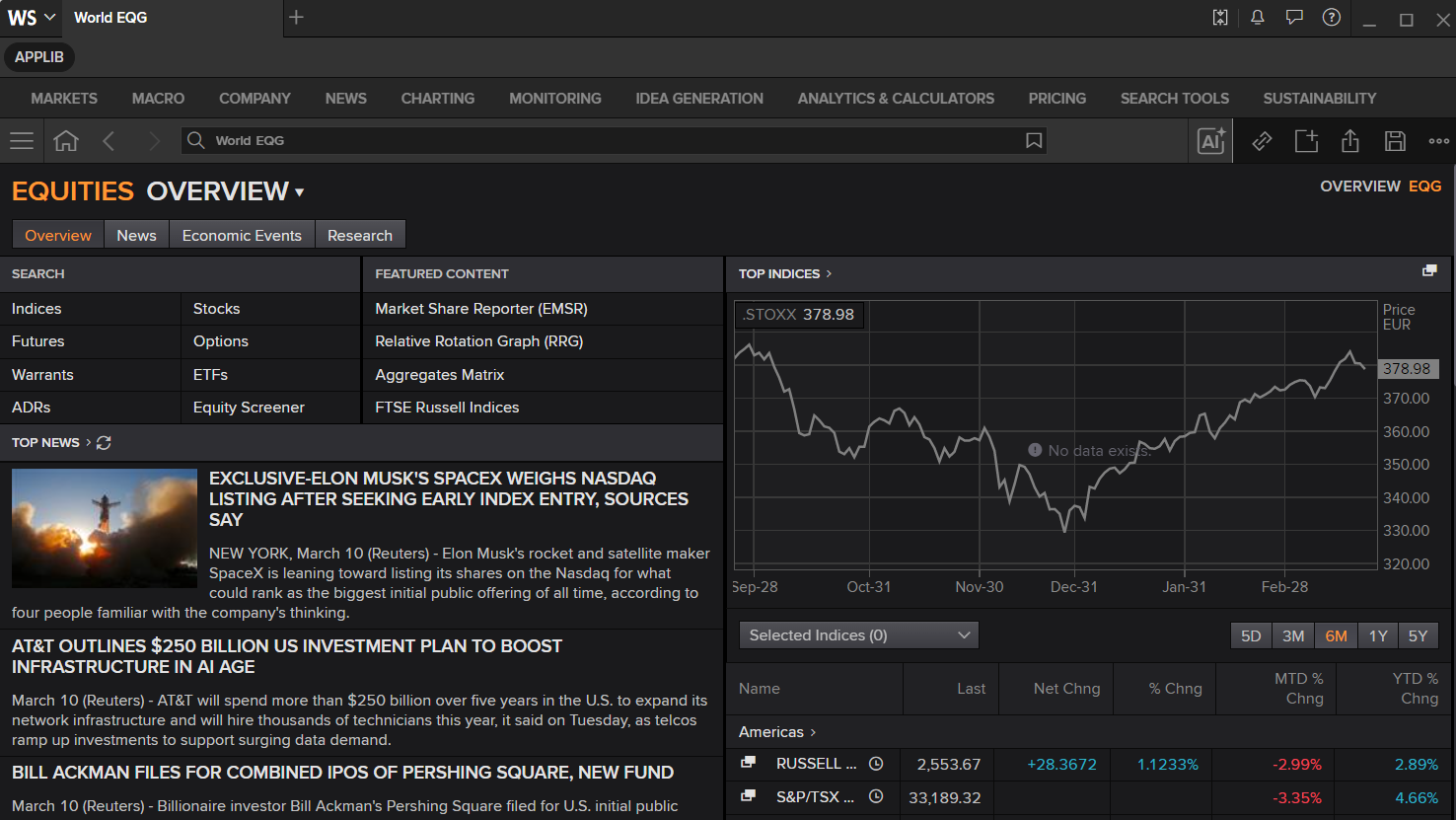Open the IDEA GENERATION menu

pos(699,99)
